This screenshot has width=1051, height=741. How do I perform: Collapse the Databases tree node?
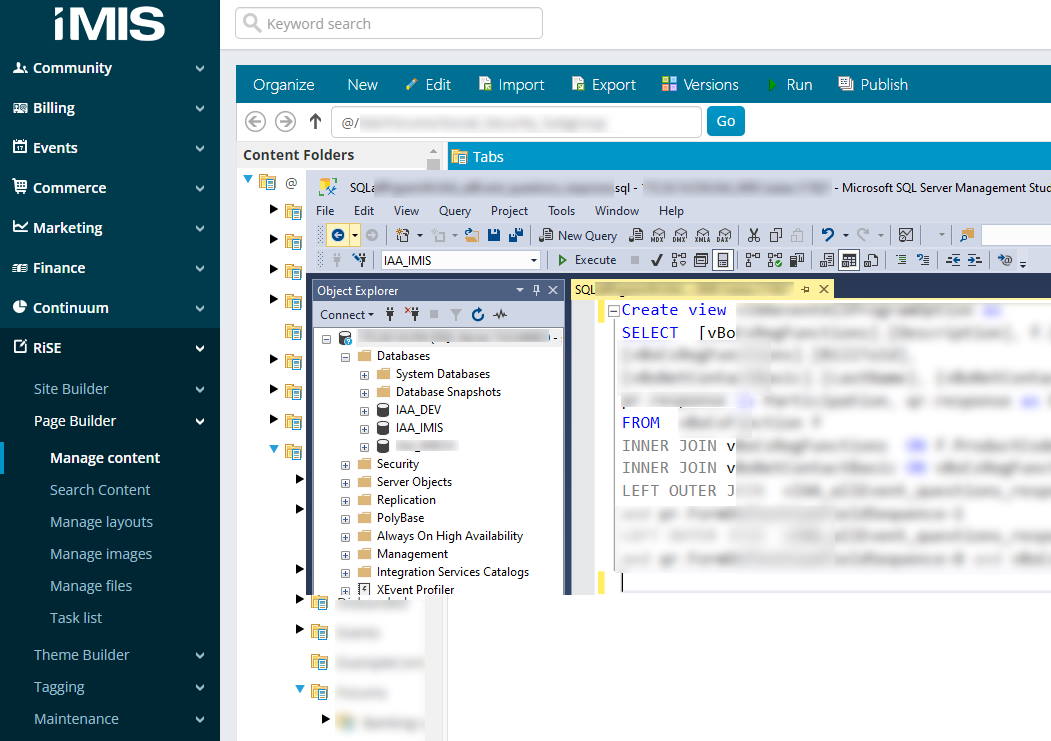346,357
